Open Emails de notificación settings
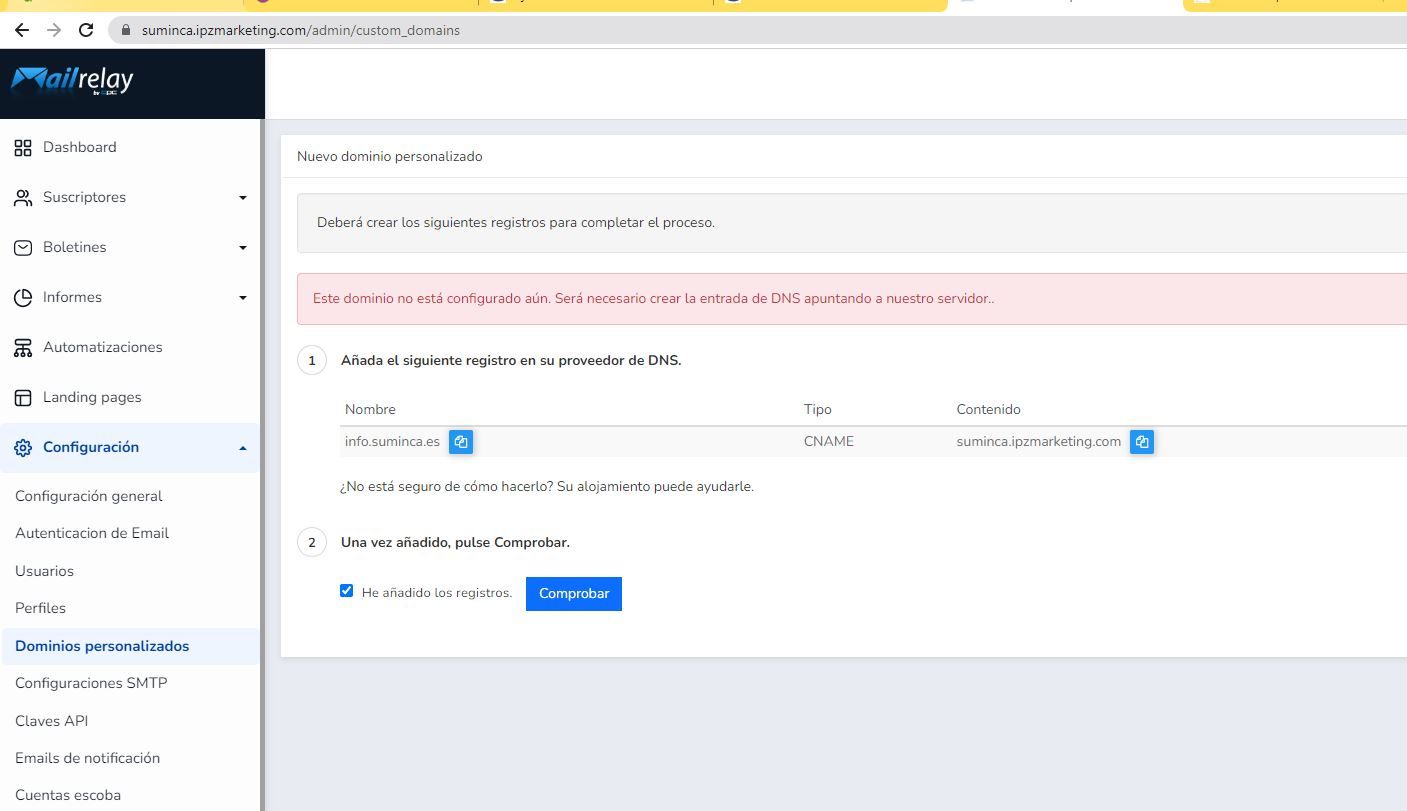 88,758
